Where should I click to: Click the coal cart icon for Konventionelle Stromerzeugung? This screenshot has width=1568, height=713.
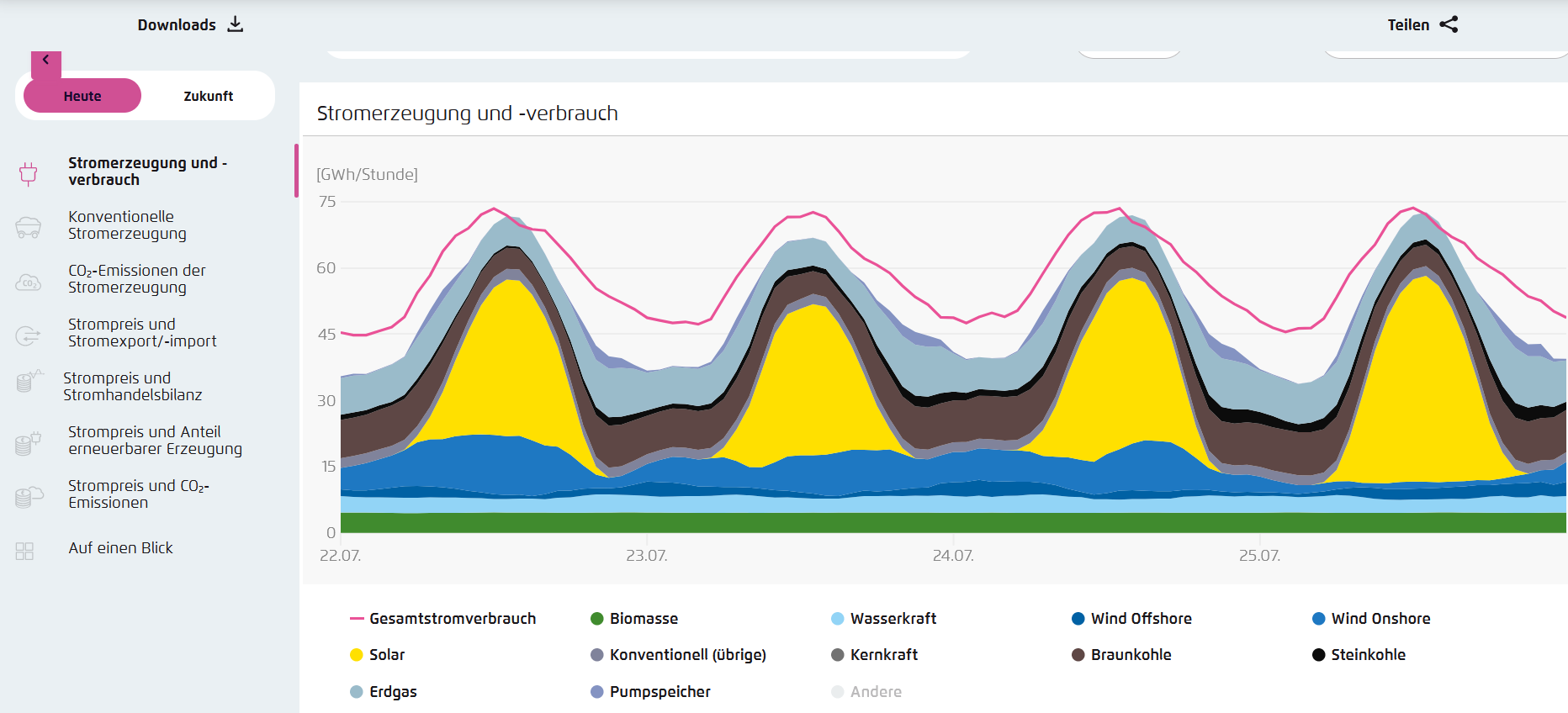tap(29, 227)
